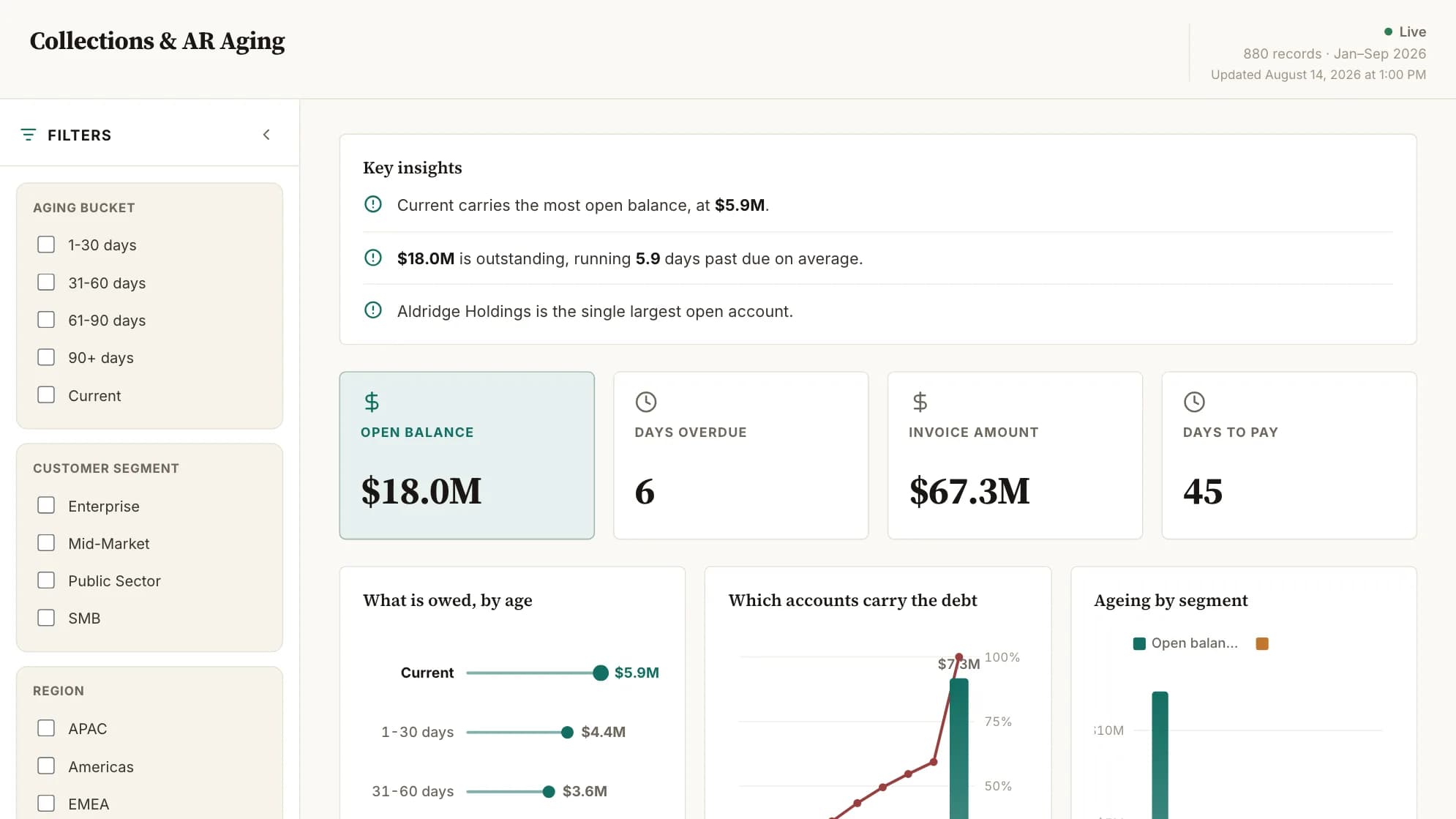Select the Days Overdue metric card
1456x819 pixels.
(741, 455)
